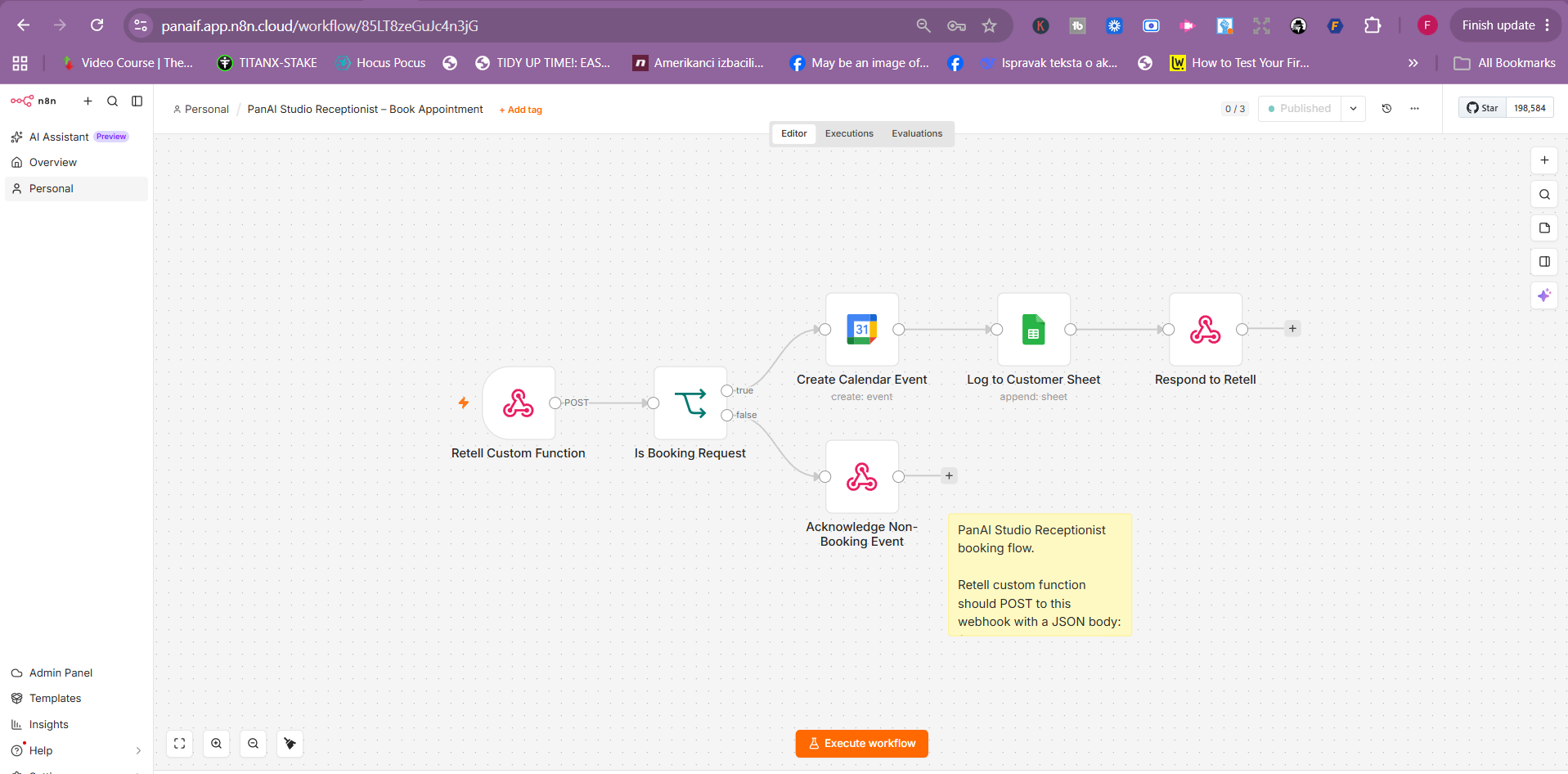
Task: Fit canvas to view icon
Action: click(180, 744)
